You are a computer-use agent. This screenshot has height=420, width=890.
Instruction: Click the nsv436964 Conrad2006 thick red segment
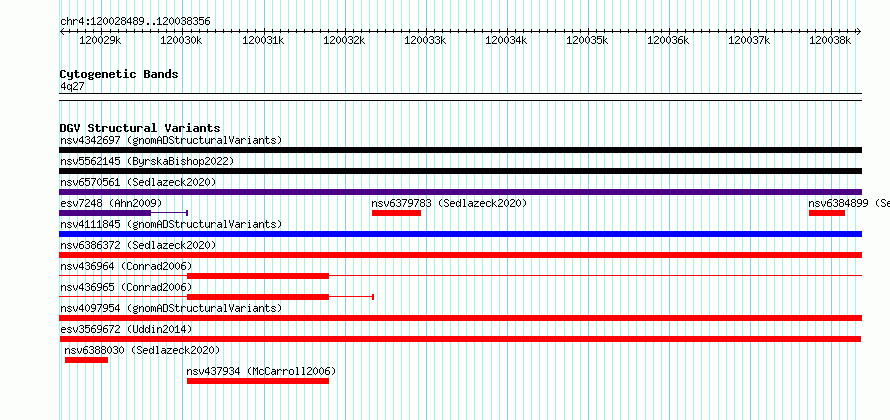(x=258, y=276)
